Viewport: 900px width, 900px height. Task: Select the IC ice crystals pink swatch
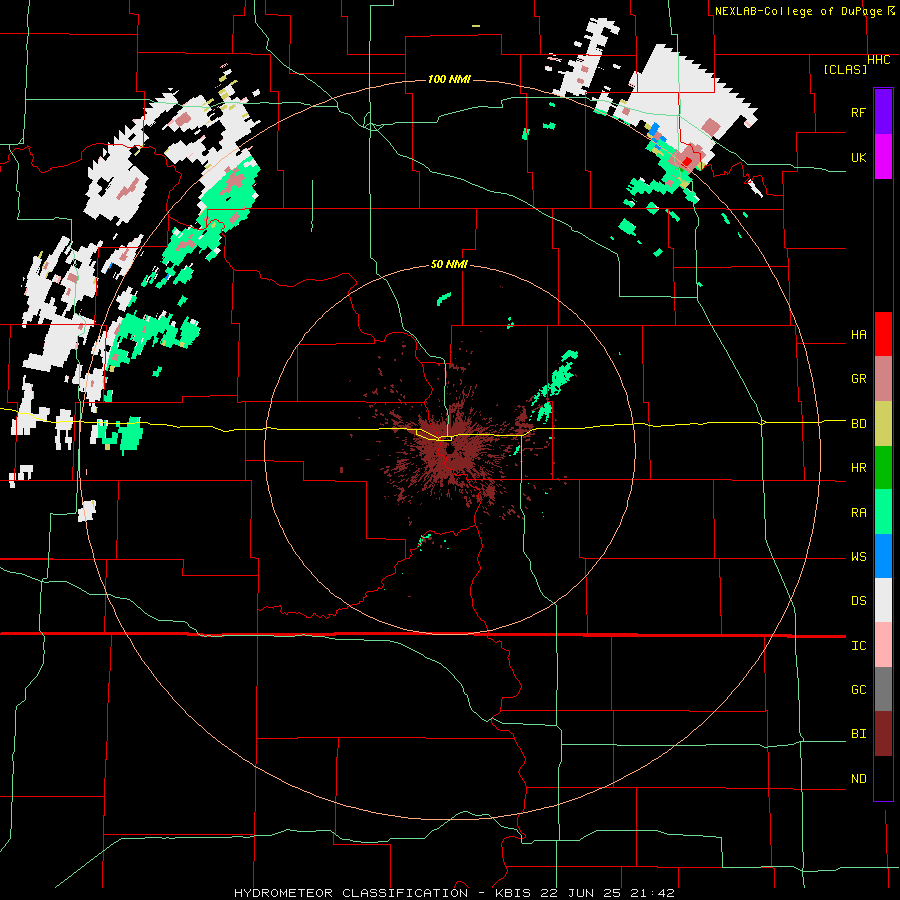(883, 645)
